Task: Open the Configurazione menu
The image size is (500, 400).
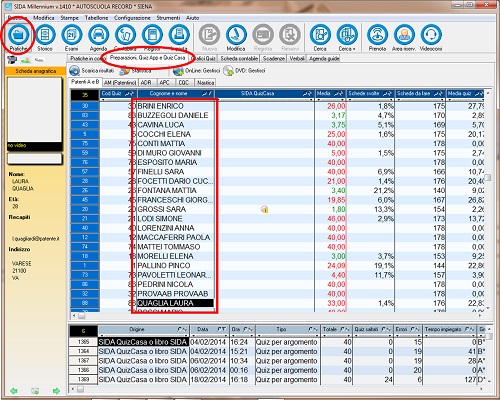Action: pyautogui.click(x=132, y=18)
